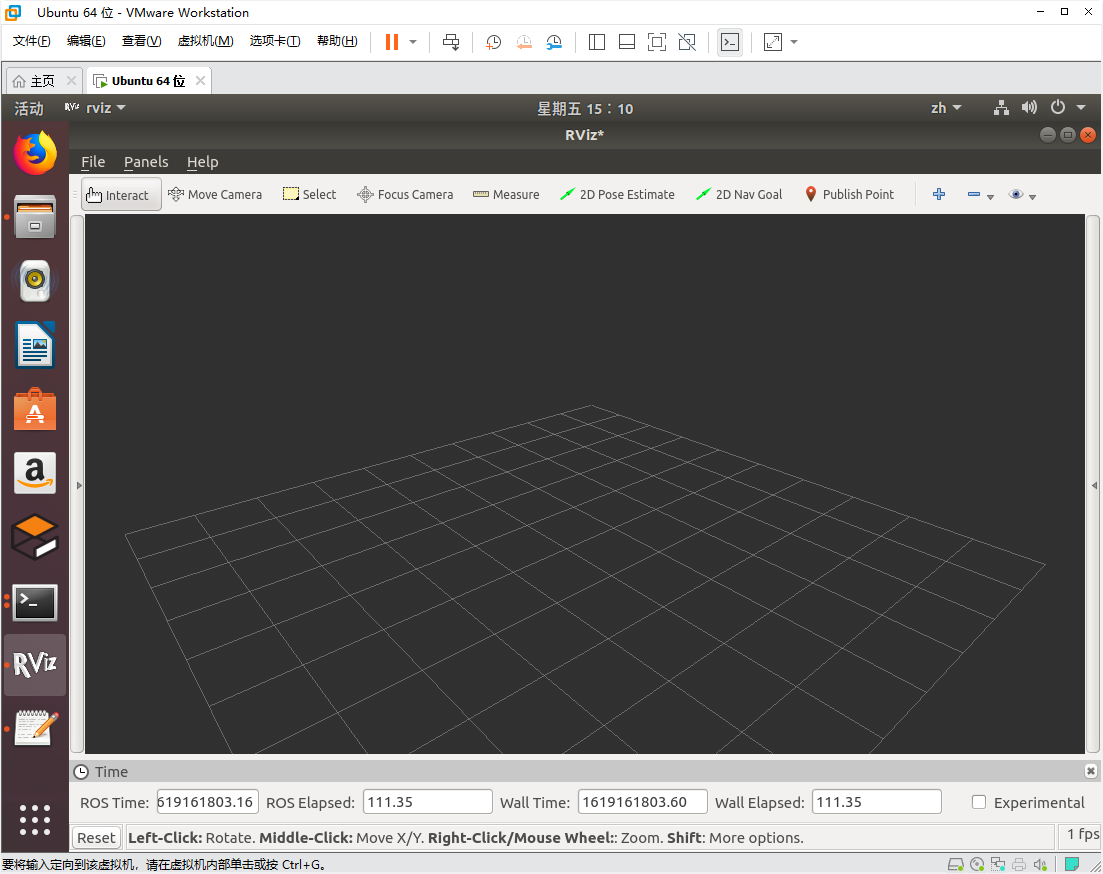The height and width of the screenshot is (874, 1103).
Task: Choose the Select tool in RViz
Action: (x=310, y=195)
